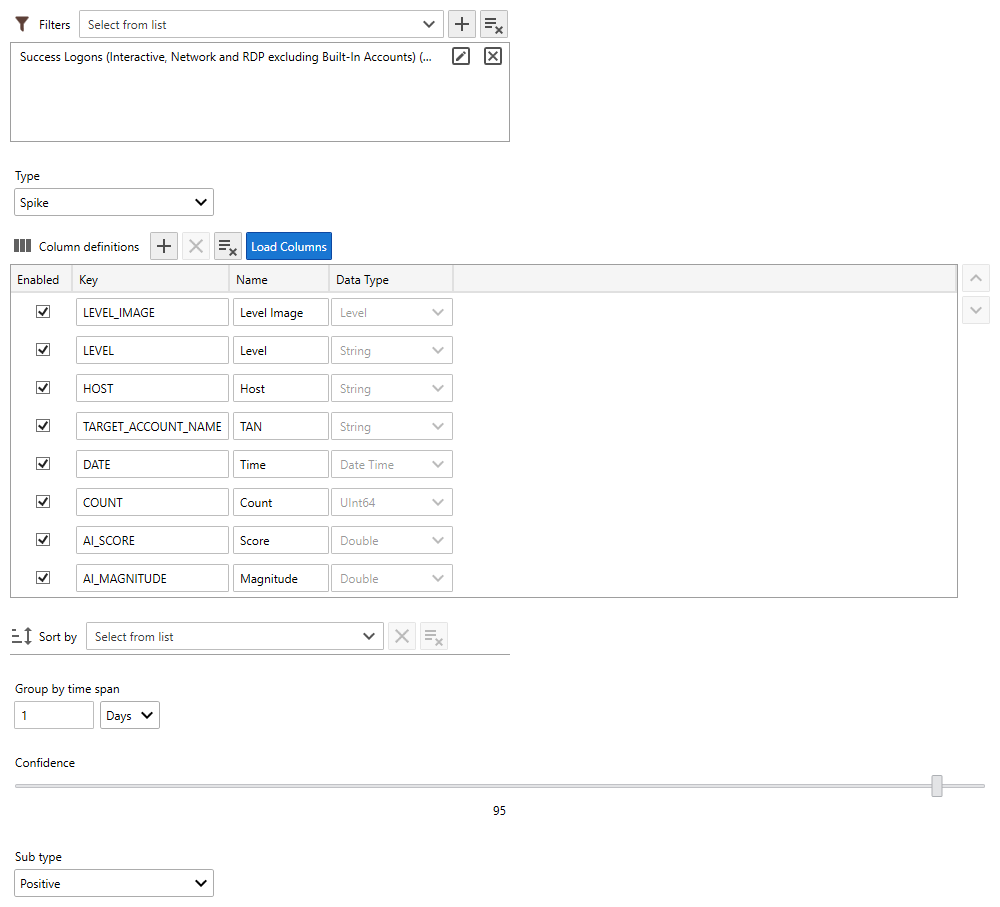This screenshot has width=1000, height=907.
Task: Disable the LEVEL_IMAGE column checkbox
Action: 43,312
